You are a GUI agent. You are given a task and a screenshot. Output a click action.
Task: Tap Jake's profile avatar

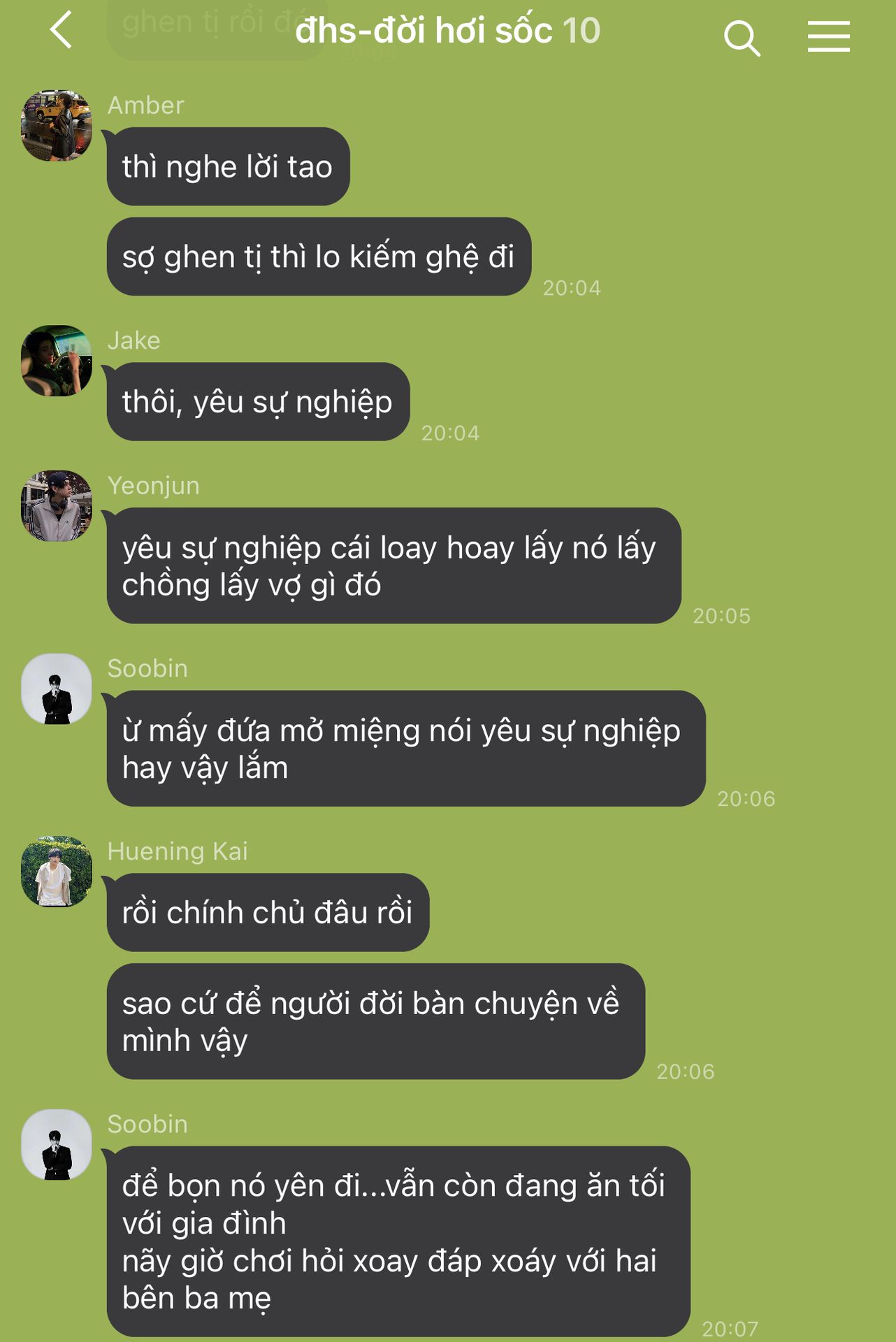pyautogui.click(x=57, y=361)
